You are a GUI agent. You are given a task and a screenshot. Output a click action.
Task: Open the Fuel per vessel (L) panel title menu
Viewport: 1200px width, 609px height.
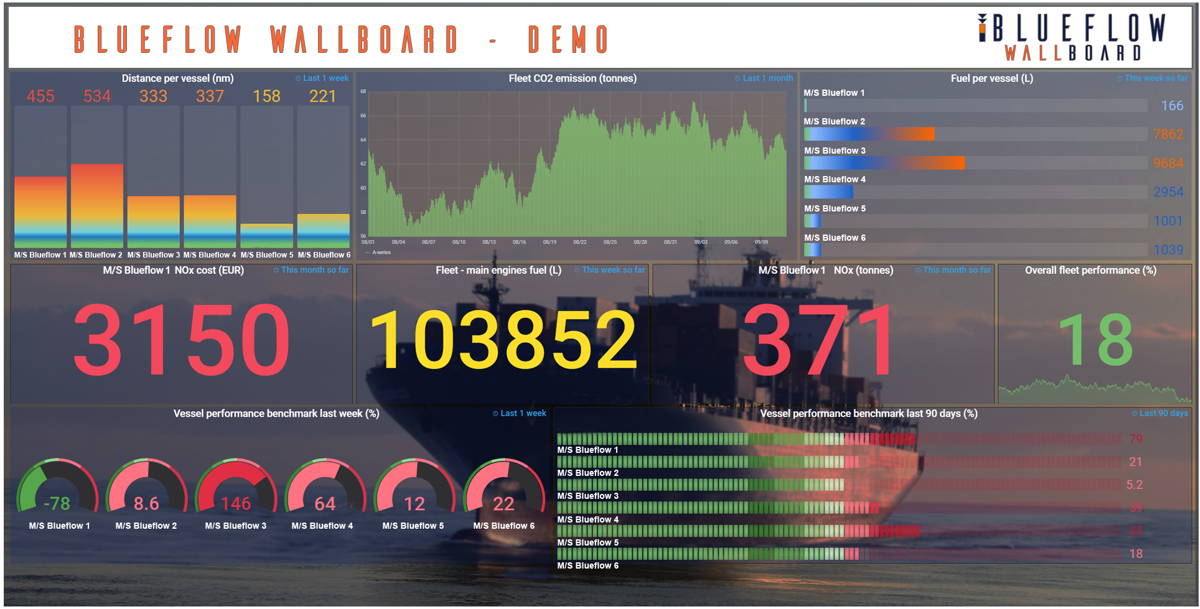coord(992,78)
